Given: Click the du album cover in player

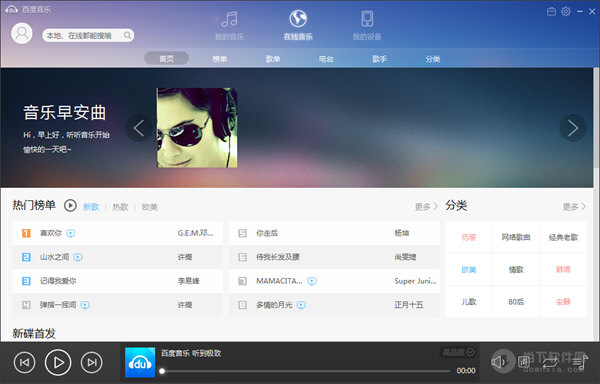Looking at the screenshot, I should (x=140, y=362).
